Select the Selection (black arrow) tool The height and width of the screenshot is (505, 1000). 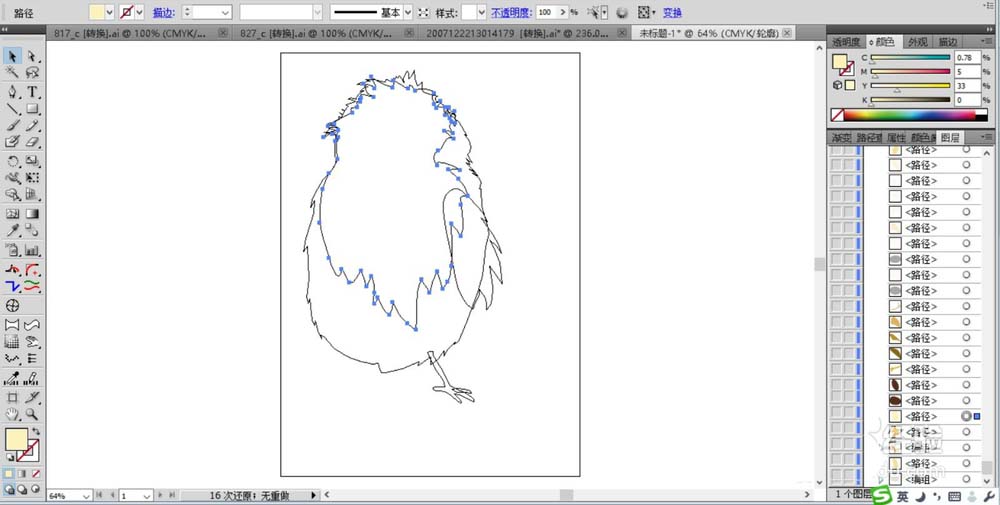click(12, 57)
